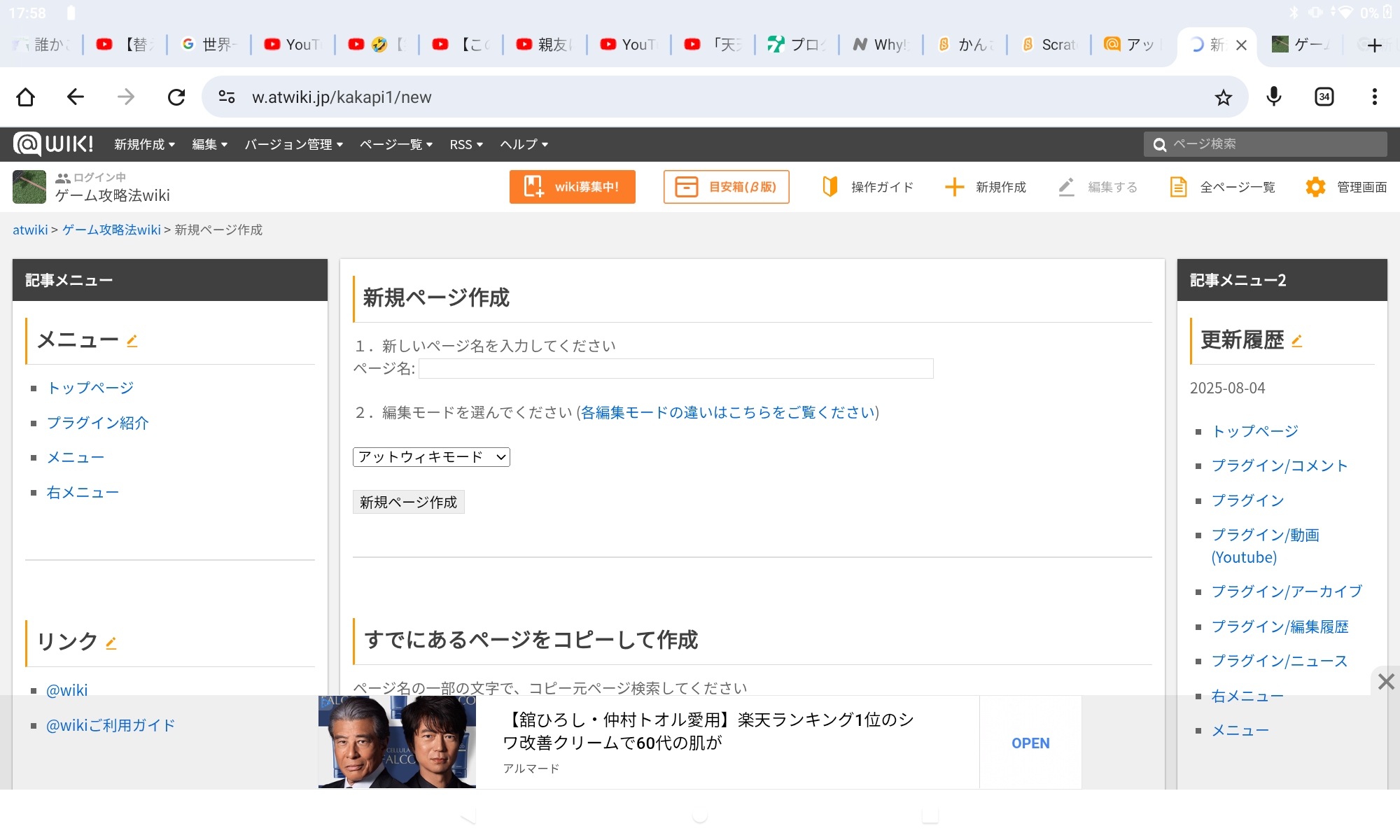Open the ヘルプ menu
1400x840 pixels.
(x=524, y=144)
